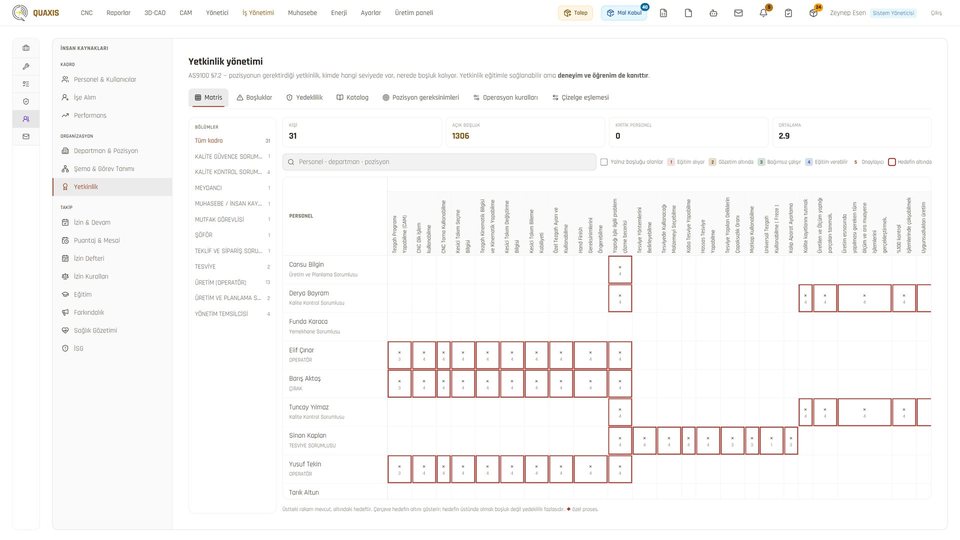The height and width of the screenshot is (540, 960).
Task: Click the personnel name Elif Çınar
Action: [x=301, y=350]
